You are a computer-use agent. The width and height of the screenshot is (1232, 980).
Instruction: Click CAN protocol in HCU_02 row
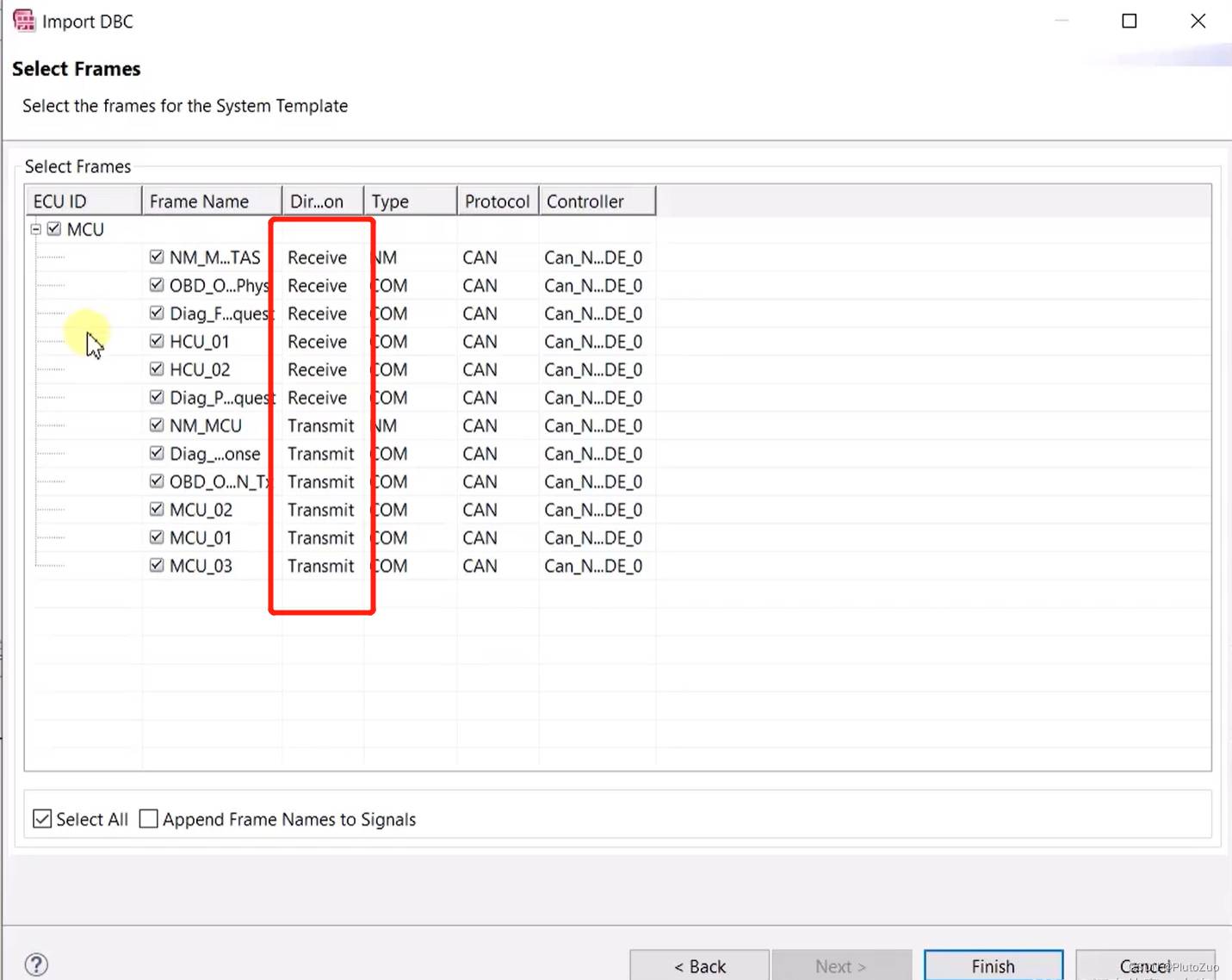pos(480,369)
